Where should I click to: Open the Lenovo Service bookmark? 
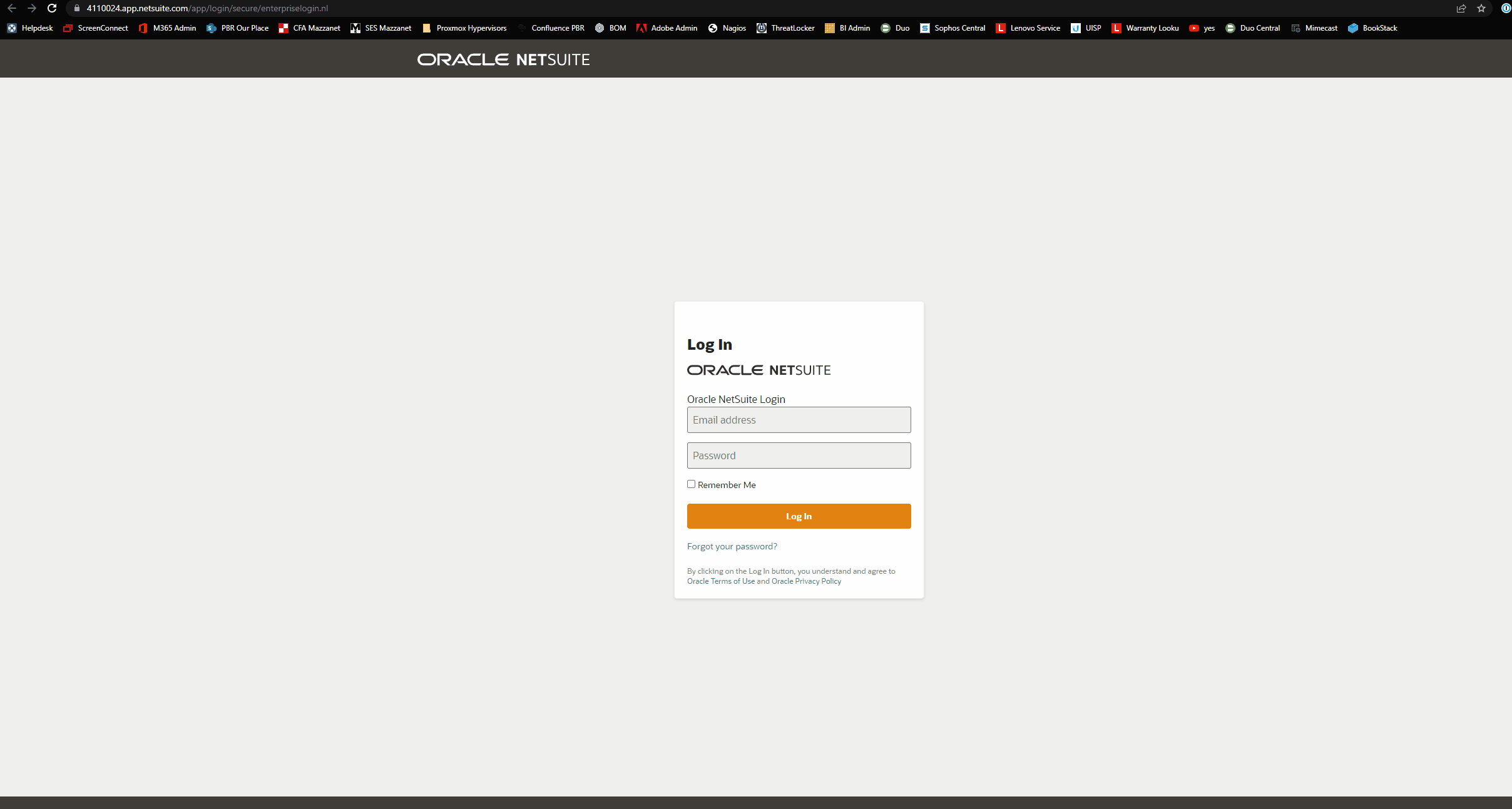click(x=1028, y=28)
